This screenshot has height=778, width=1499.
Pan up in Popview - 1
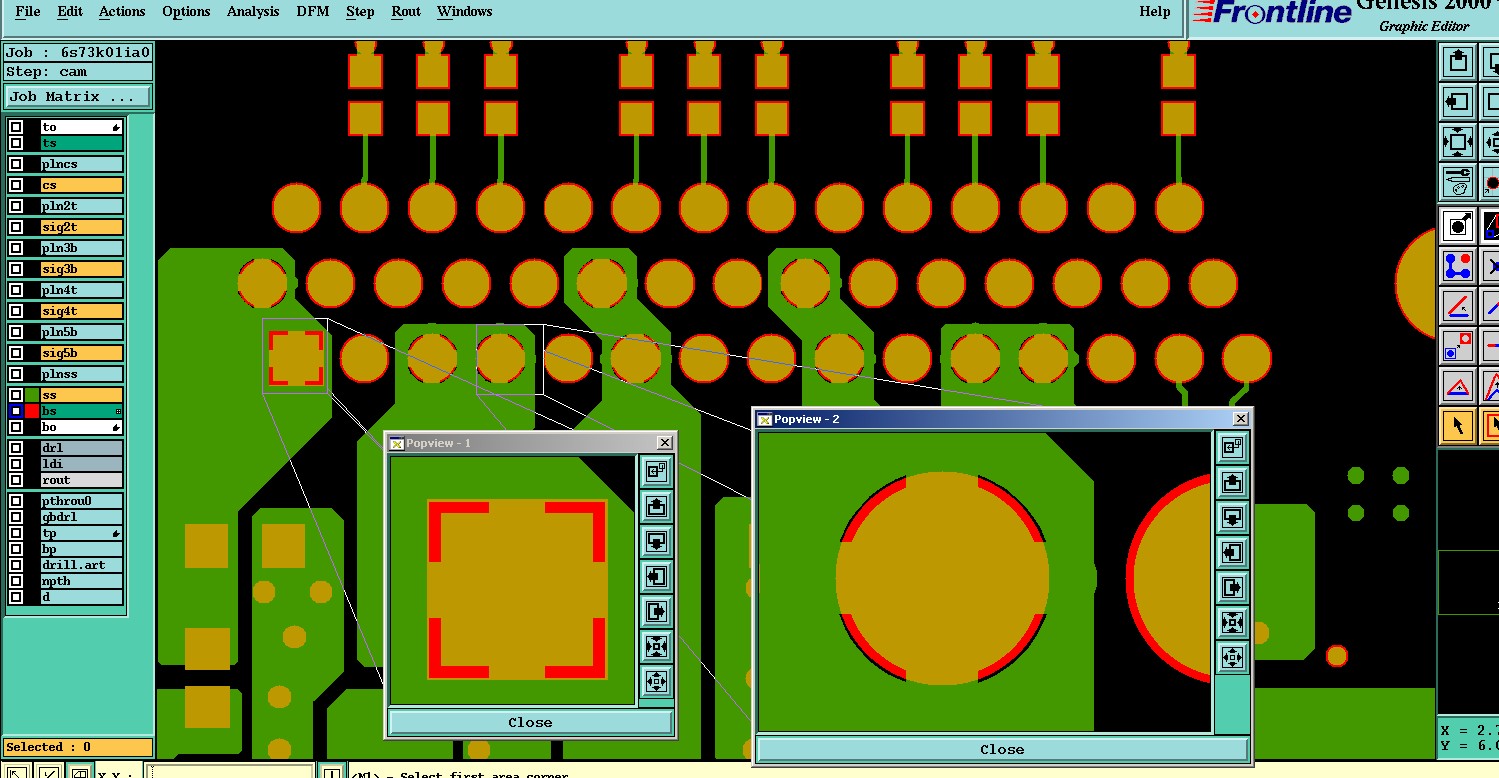[657, 507]
